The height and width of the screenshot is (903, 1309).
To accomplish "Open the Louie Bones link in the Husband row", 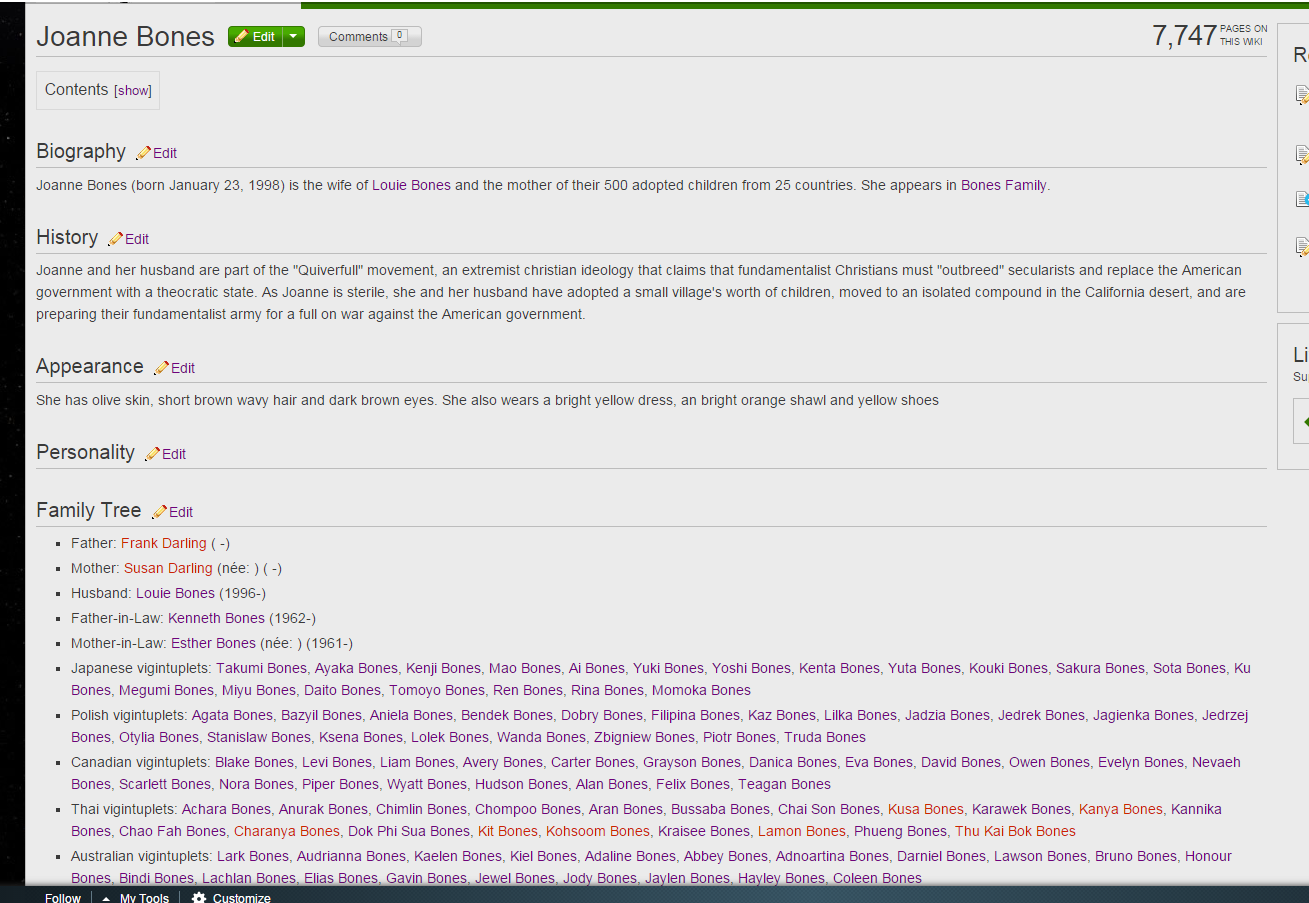I will pyautogui.click(x=176, y=593).
